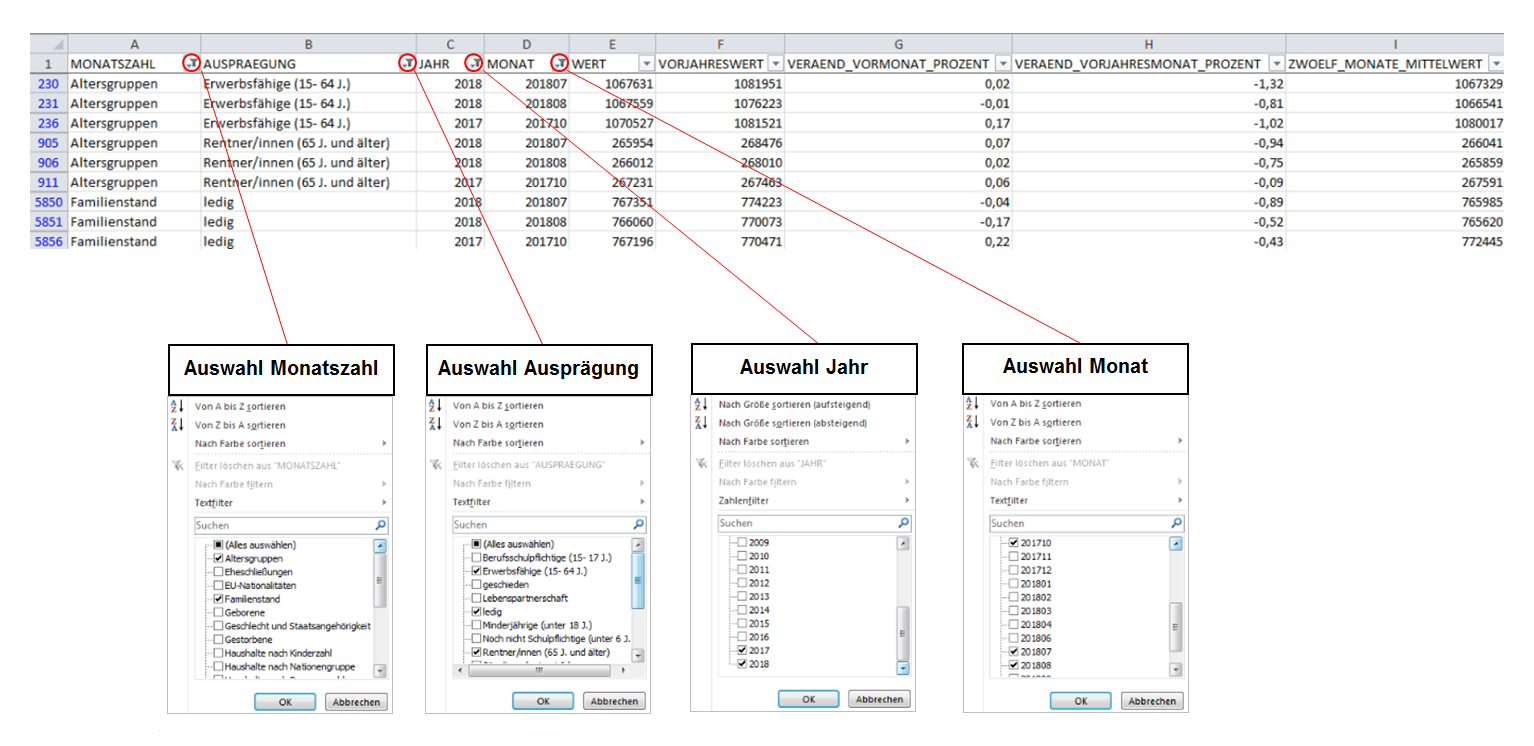The height and width of the screenshot is (746, 1534).
Task: Click the Suchen search field under Auswahl Ausprägung
Action: pyautogui.click(x=540, y=525)
